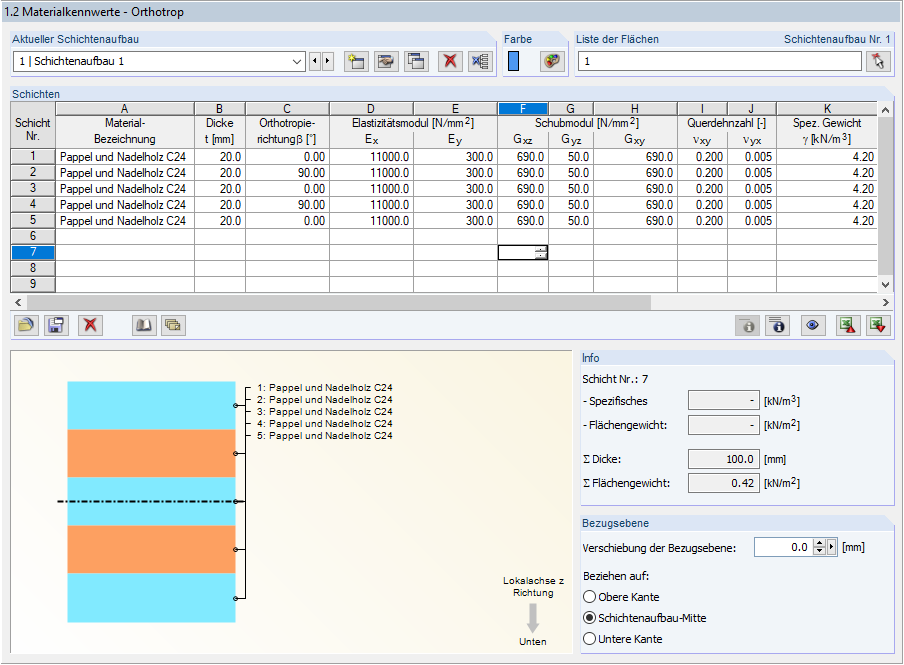Open the color palette icon next to Farbe

click(552, 61)
